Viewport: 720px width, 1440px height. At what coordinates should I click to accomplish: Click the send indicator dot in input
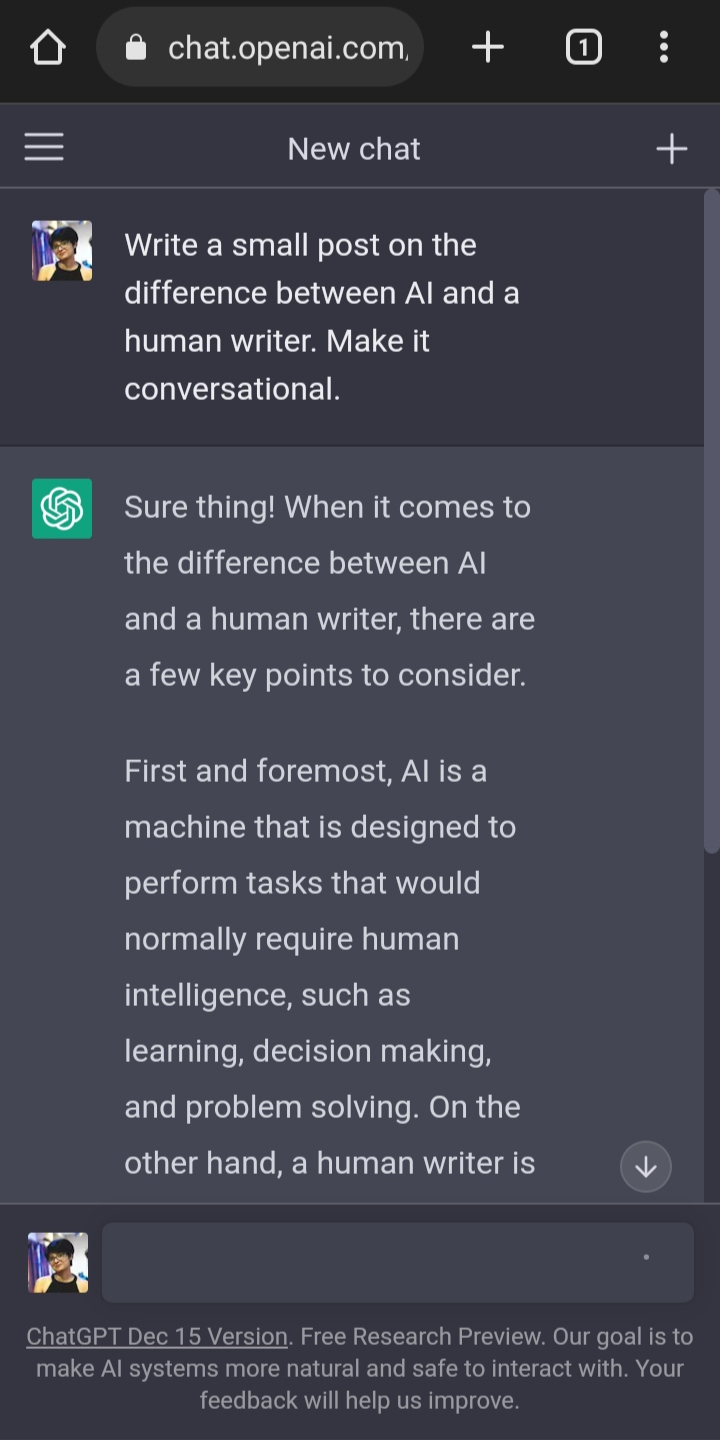click(646, 1257)
